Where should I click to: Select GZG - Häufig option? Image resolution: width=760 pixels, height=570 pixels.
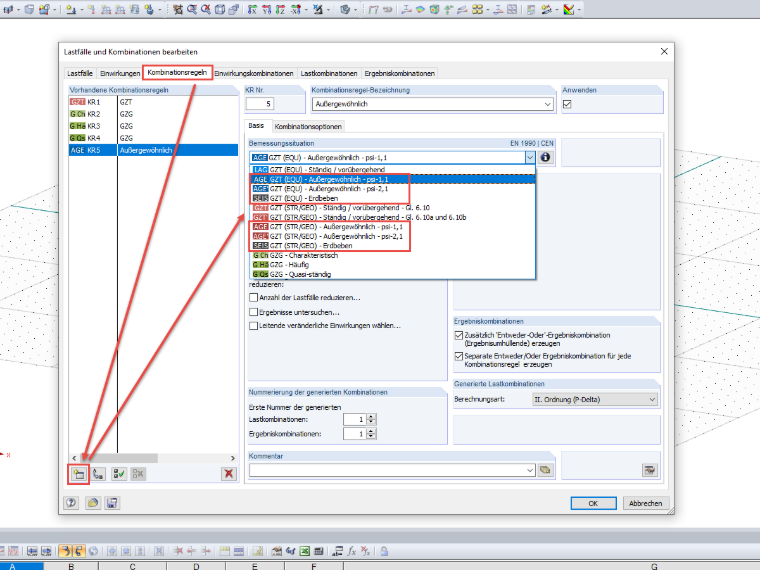pyautogui.click(x=393, y=265)
